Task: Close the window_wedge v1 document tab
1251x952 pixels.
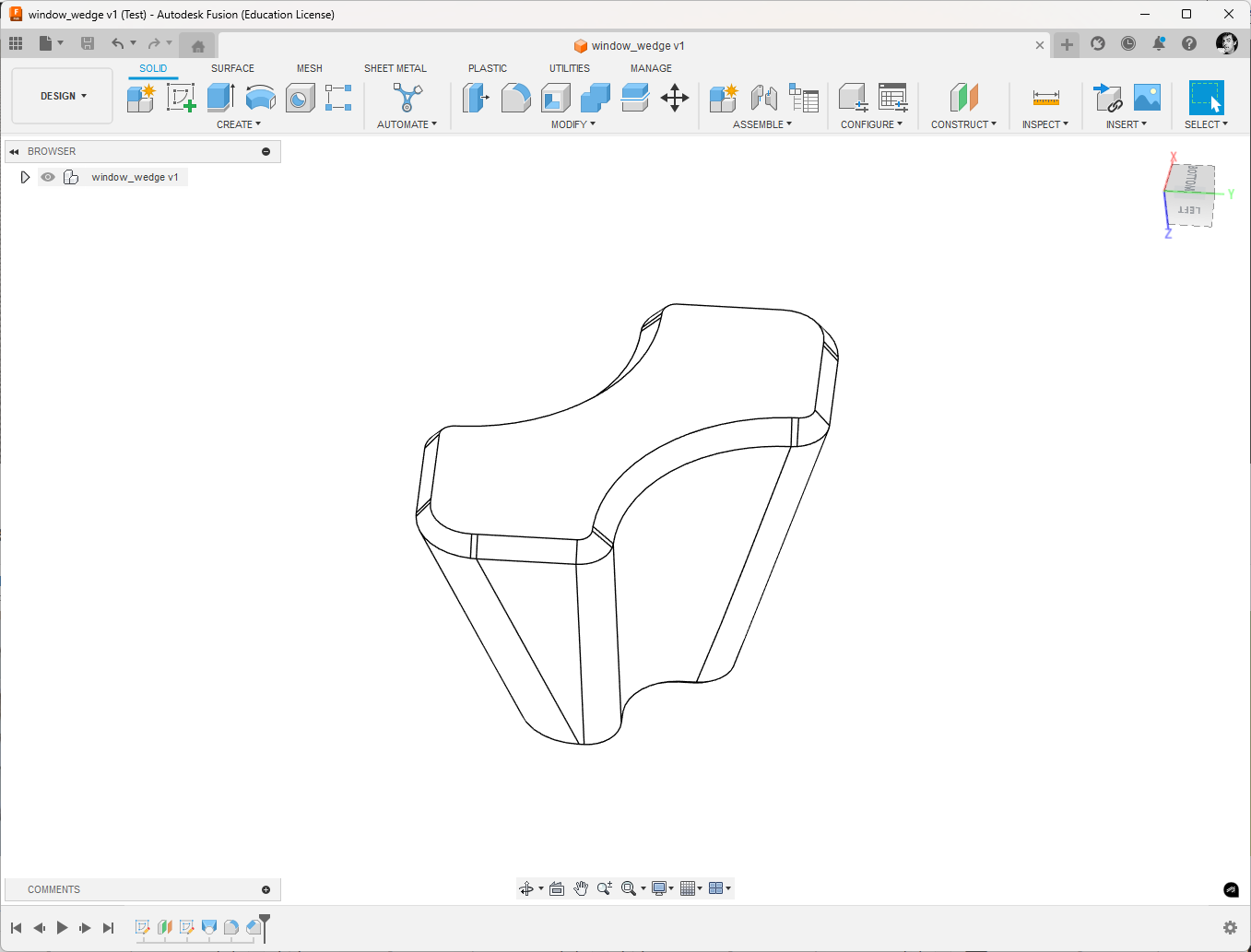Action: pos(1040,45)
